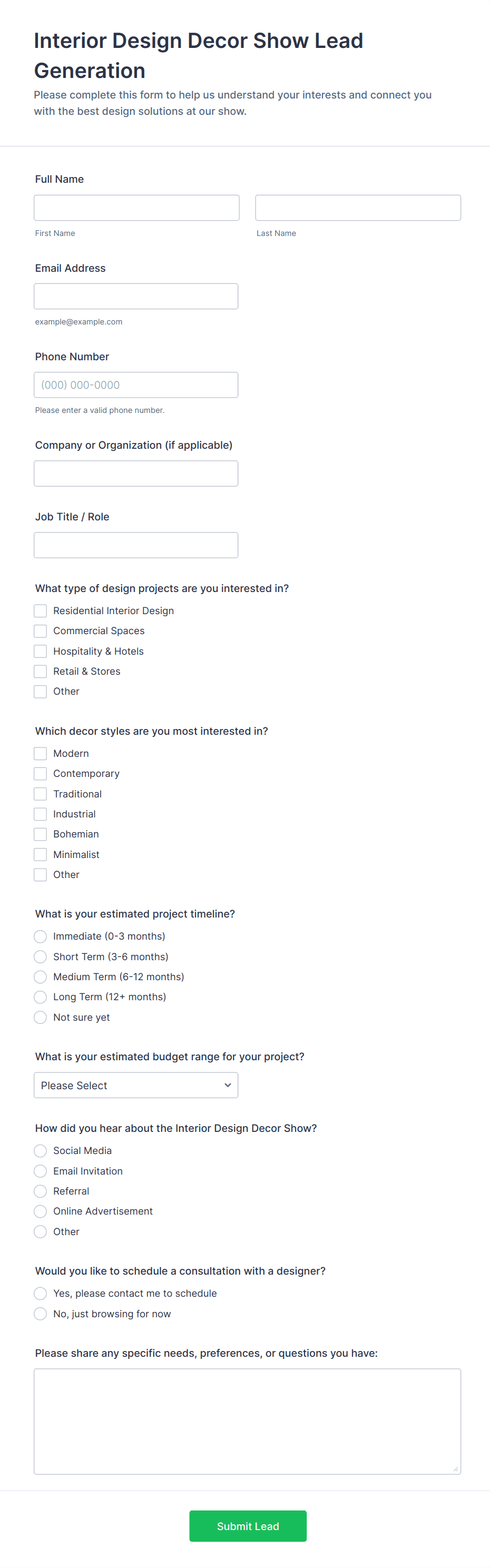The image size is (490, 1568).
Task: Choose Immediate (0-3 months) timeline
Action: click(x=40, y=936)
